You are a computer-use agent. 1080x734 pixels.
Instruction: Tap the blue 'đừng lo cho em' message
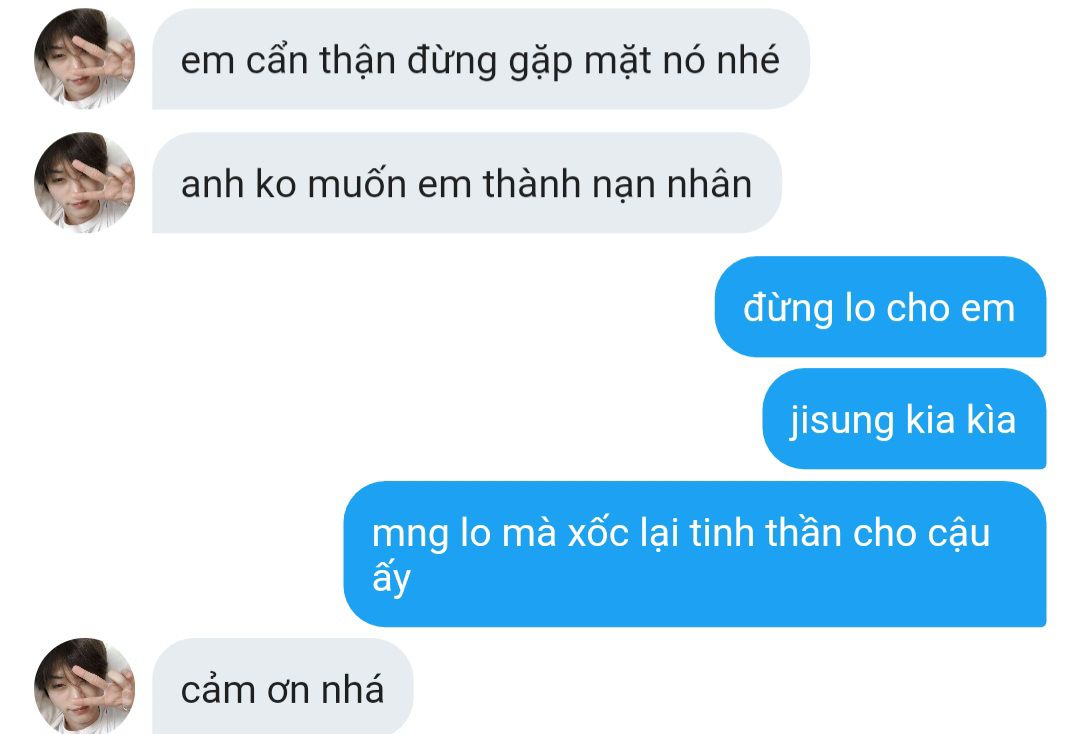[880, 307]
